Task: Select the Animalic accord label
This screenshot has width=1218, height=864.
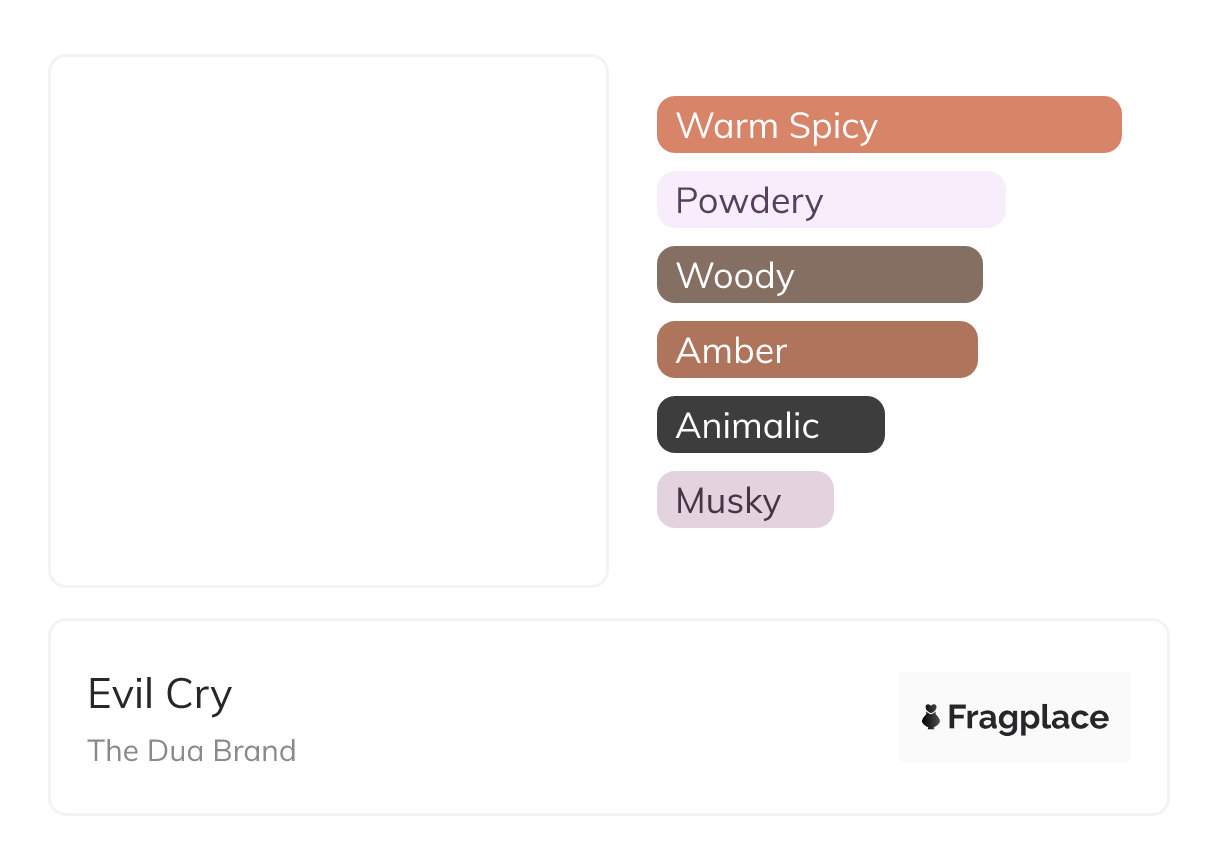Action: point(748,425)
